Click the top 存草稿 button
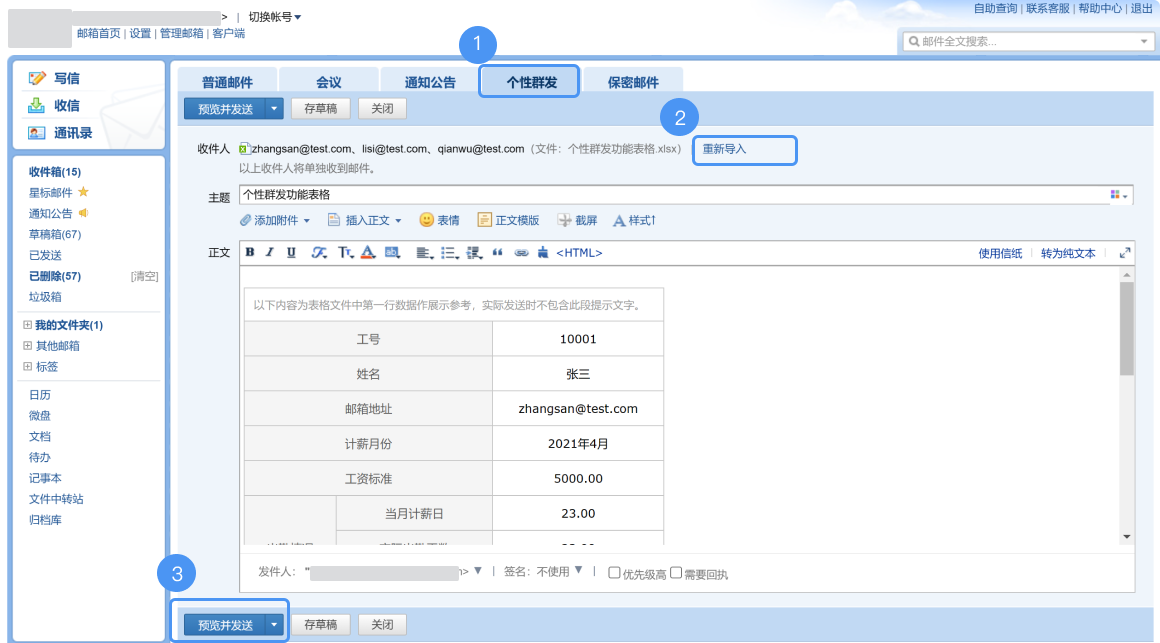The height and width of the screenshot is (643, 1160). click(x=320, y=109)
